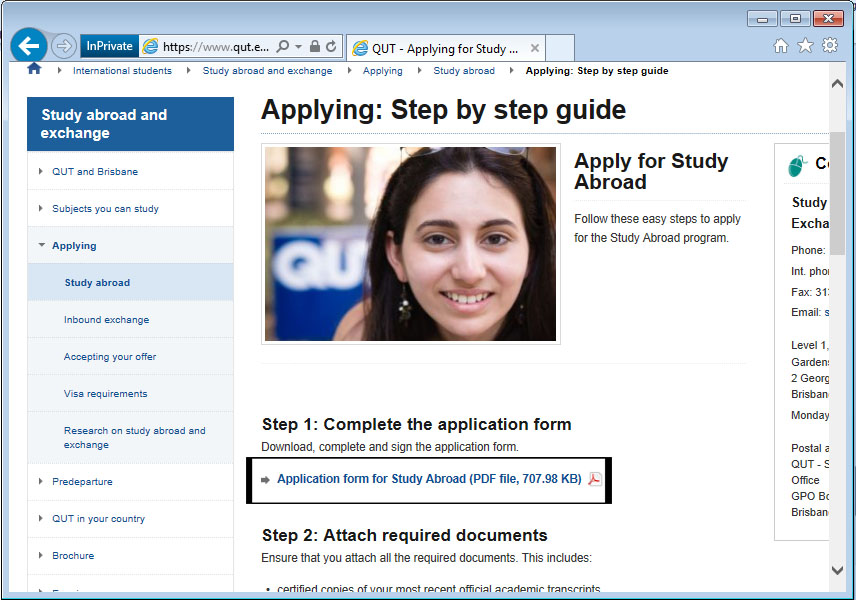Click the vertical scrollbar thumb
856x600 pixels.
point(837,192)
